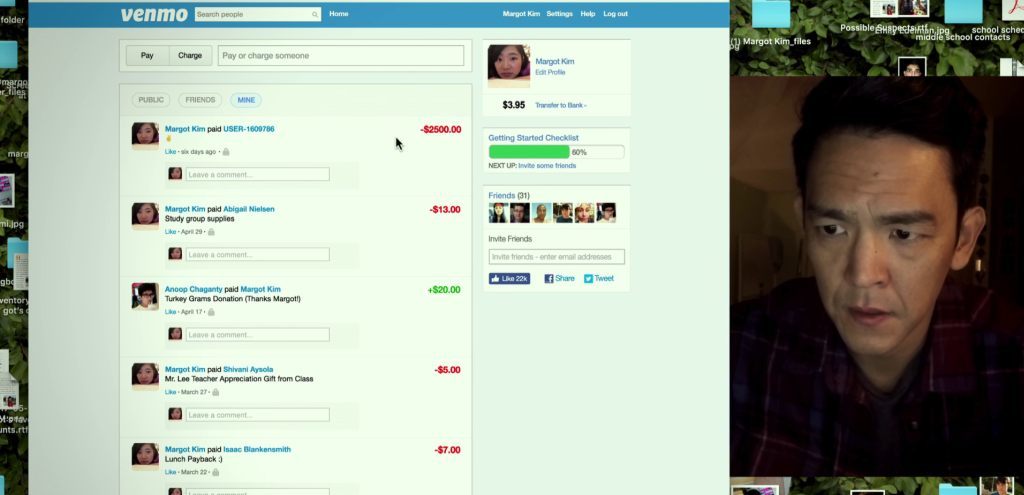Like the $2500 payment from six days ago

click(170, 152)
